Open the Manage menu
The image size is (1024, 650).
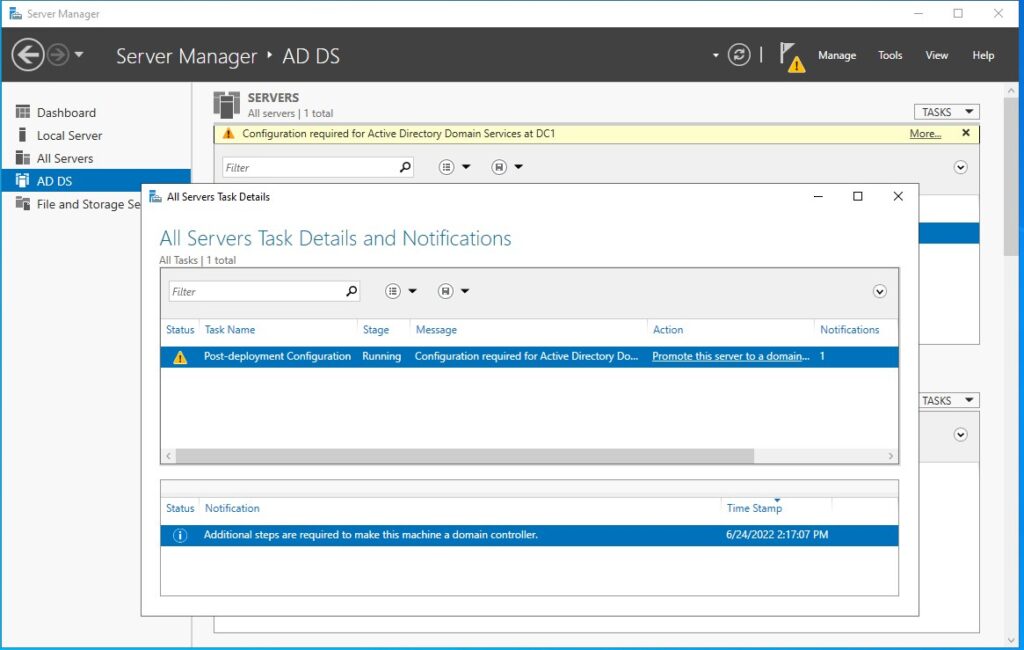click(837, 56)
